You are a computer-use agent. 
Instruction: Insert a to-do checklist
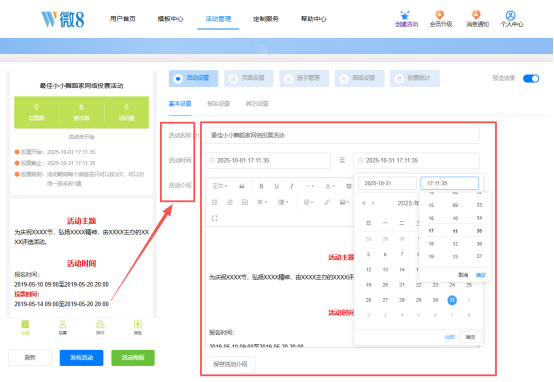pos(245,202)
